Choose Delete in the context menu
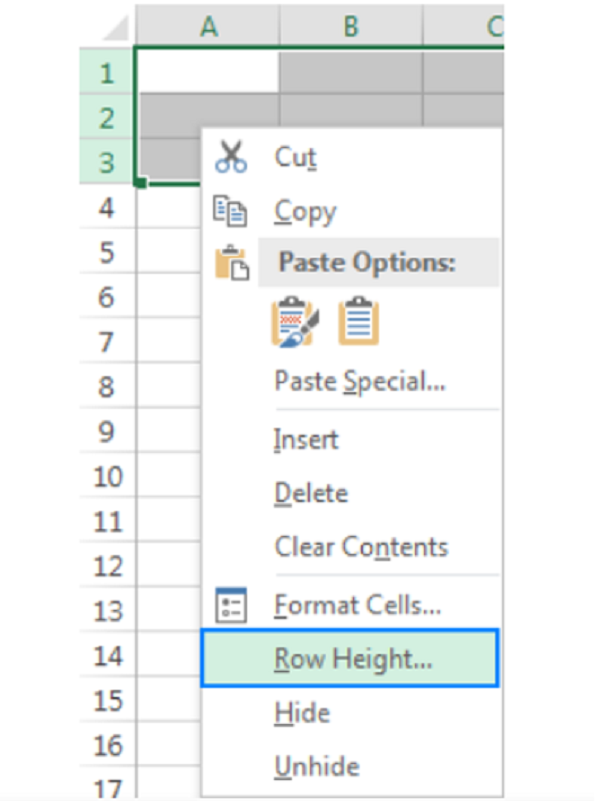This screenshot has height=801, width=600. [x=310, y=493]
